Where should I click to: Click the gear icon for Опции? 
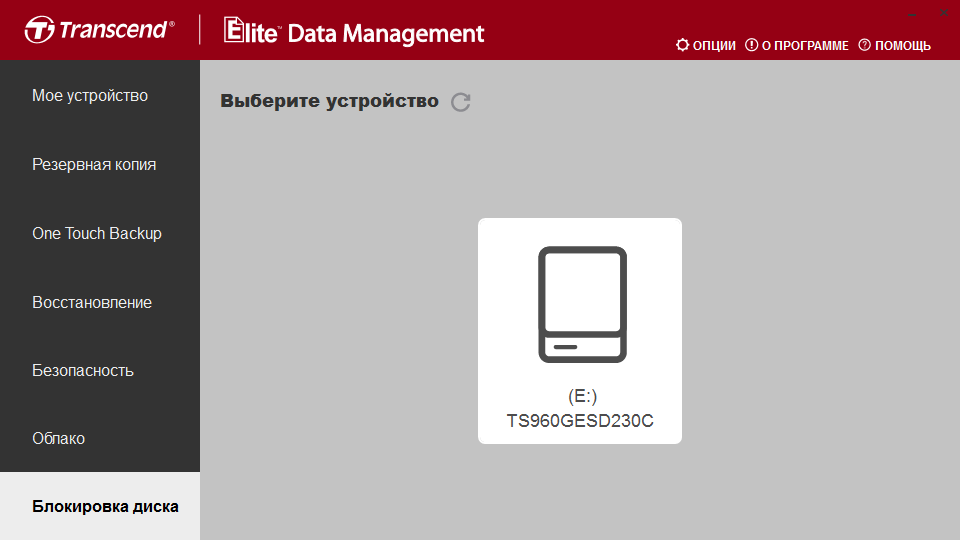(682, 45)
